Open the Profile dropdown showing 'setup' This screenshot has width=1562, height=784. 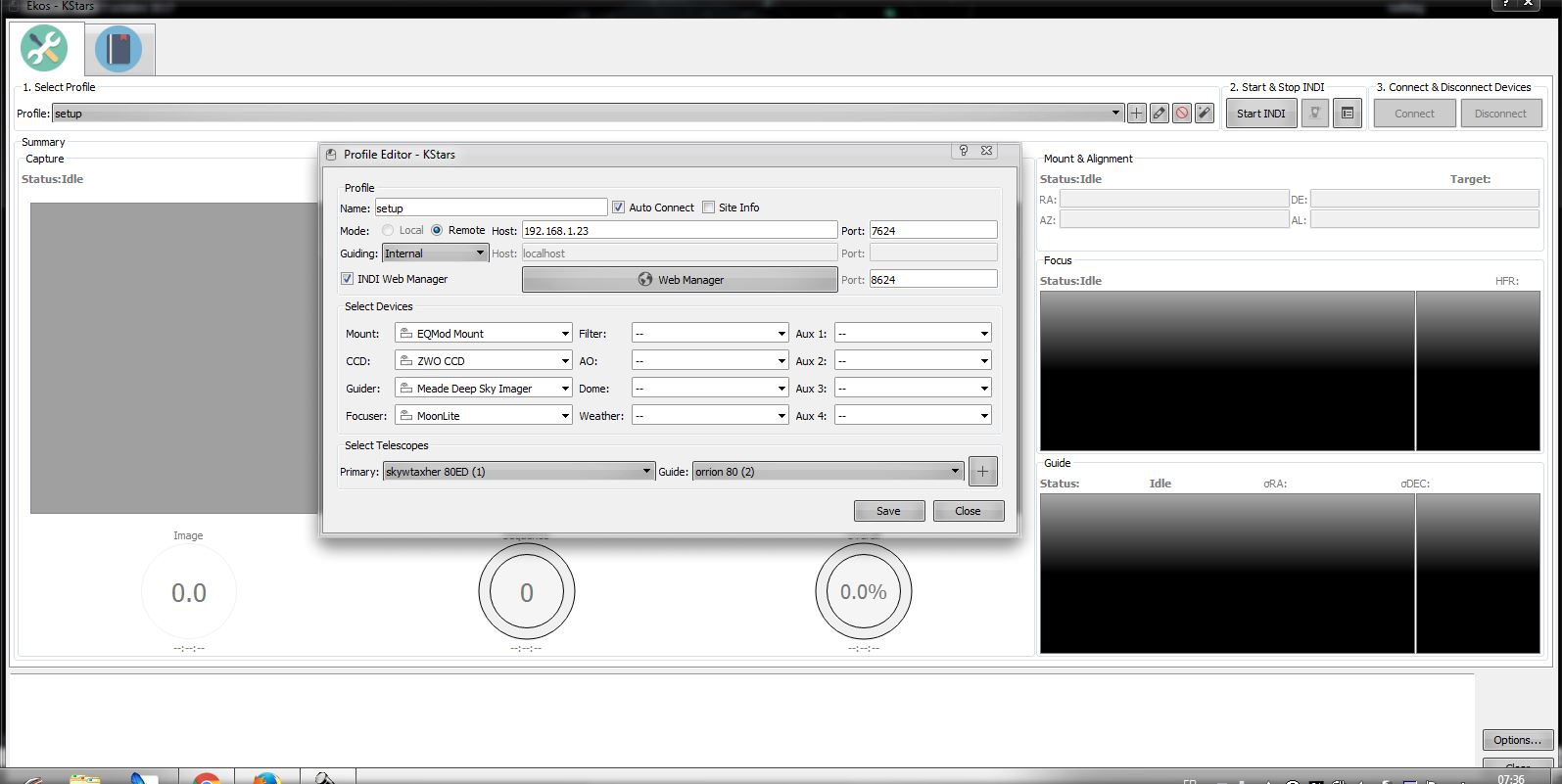click(x=587, y=114)
